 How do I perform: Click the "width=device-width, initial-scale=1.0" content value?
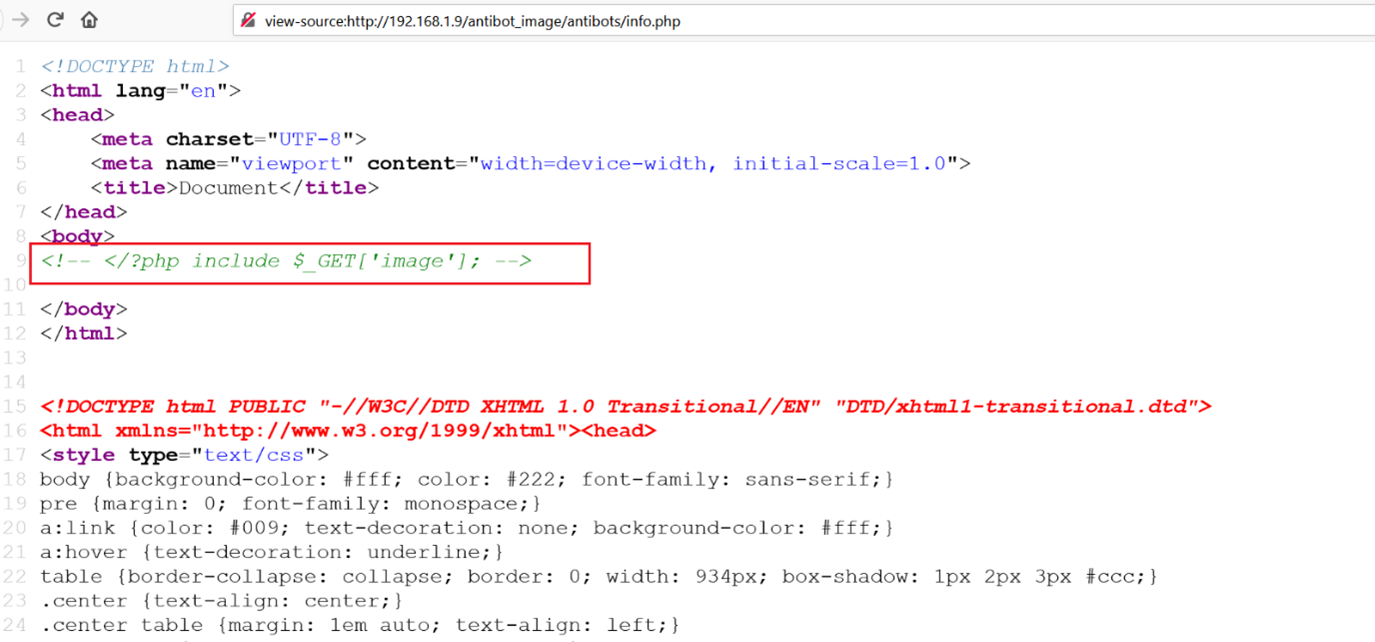coord(713,164)
